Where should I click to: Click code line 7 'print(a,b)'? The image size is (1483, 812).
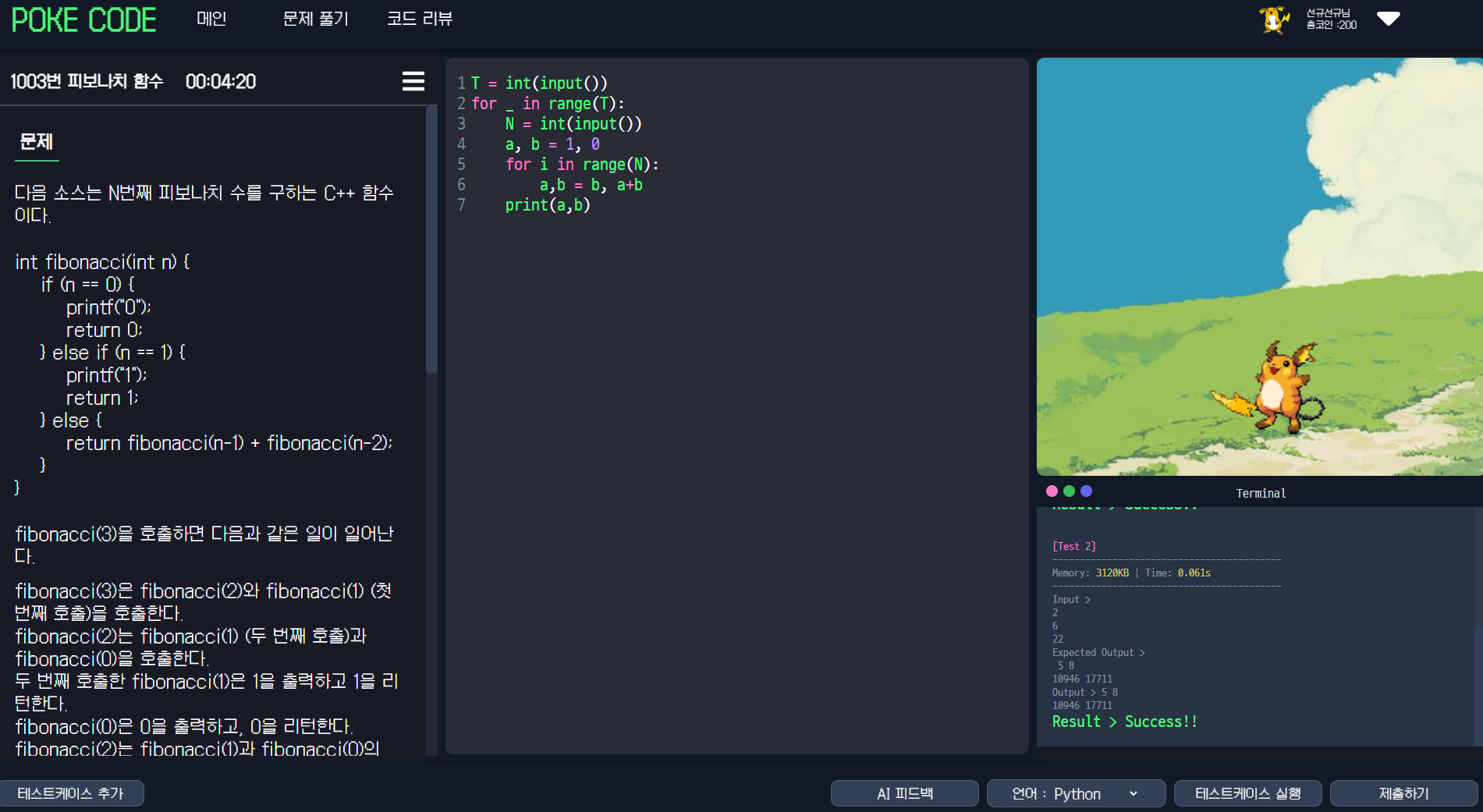coord(548,204)
